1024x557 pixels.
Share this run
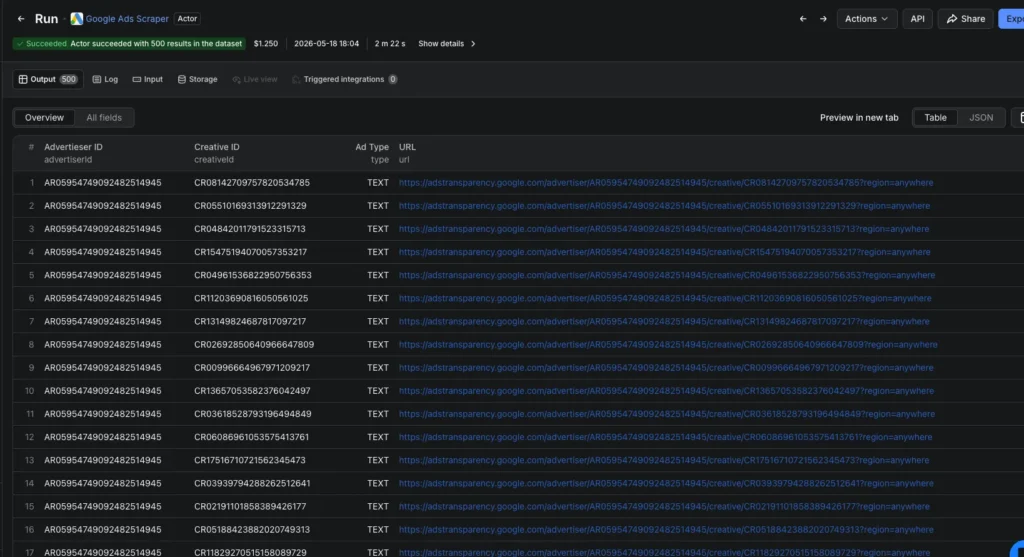[x=965, y=19]
